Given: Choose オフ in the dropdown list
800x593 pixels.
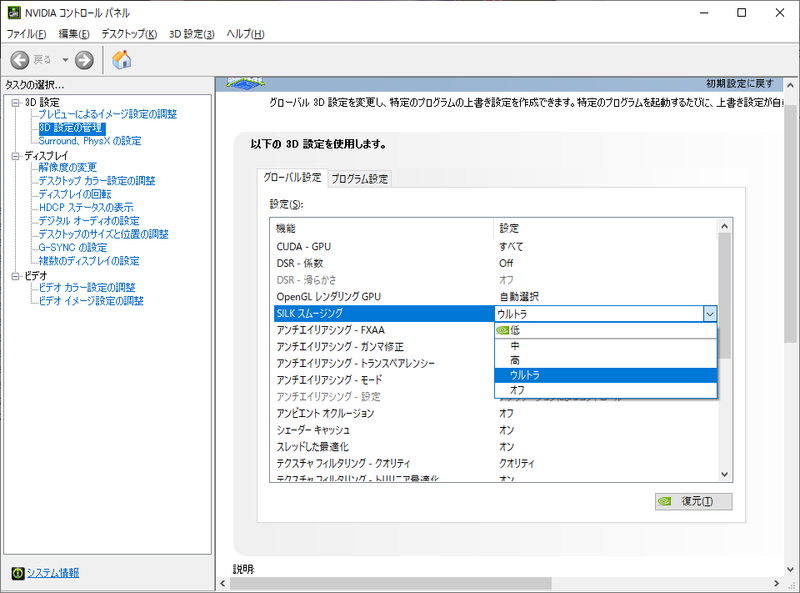Looking at the screenshot, I should tap(606, 390).
